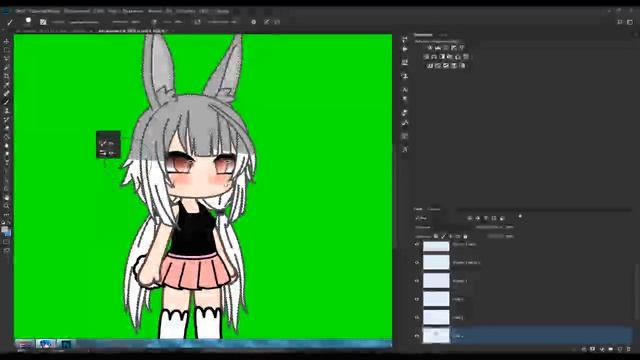The image size is (640, 360).
Task: Hide the selected highlighted layer
Action: 417,336
